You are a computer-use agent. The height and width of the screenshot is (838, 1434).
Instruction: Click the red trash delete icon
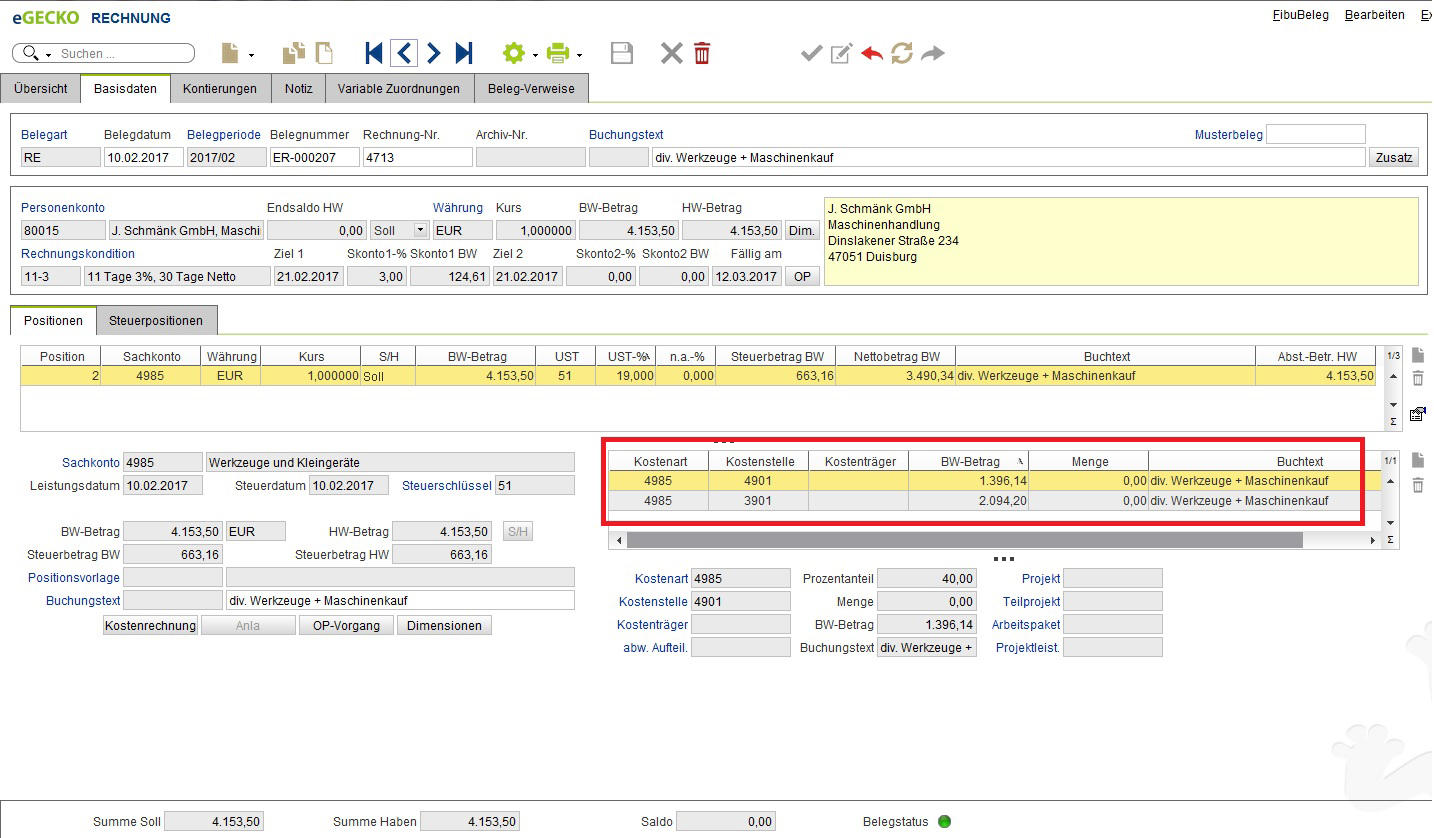click(x=702, y=53)
